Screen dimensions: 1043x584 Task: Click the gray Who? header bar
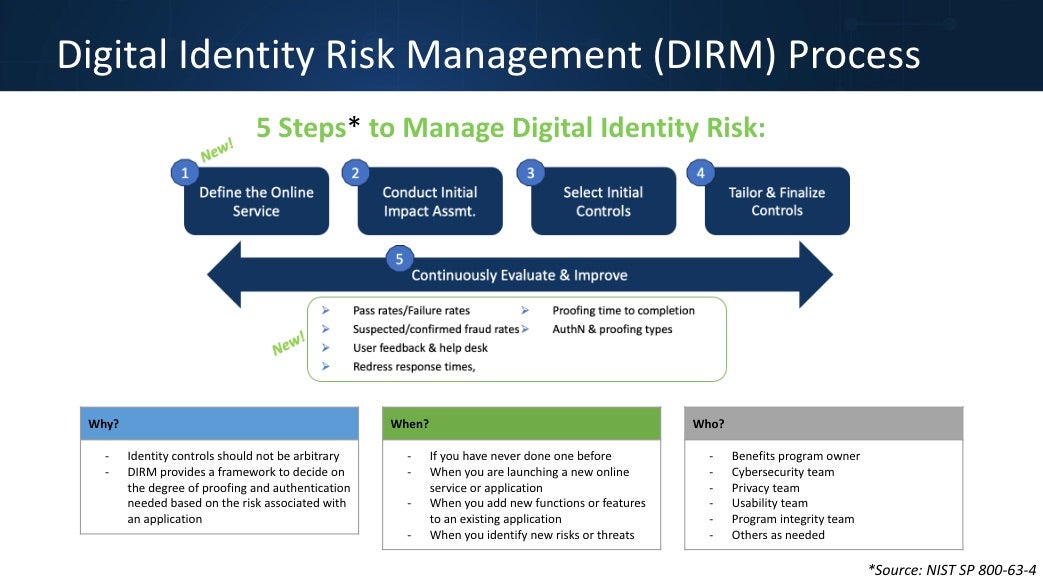click(823, 424)
